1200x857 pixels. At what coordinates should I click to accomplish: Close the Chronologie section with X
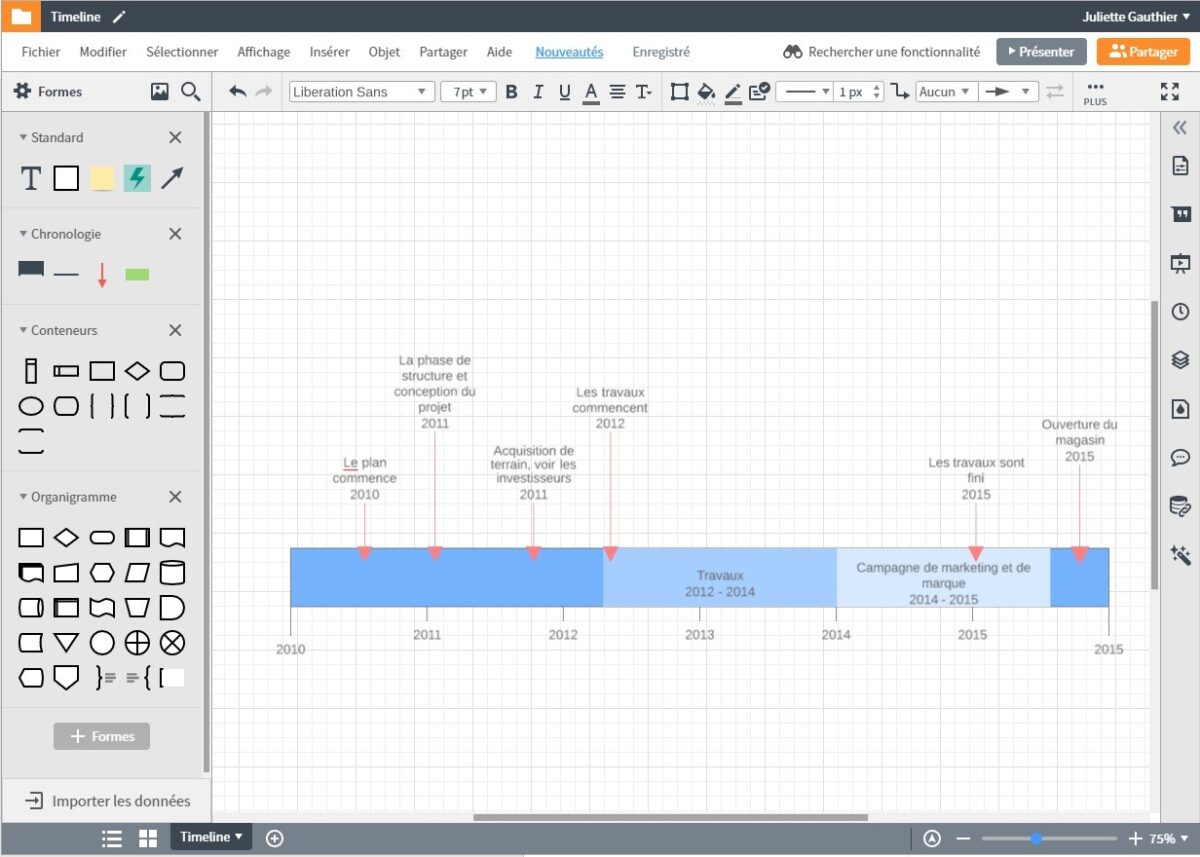point(175,234)
